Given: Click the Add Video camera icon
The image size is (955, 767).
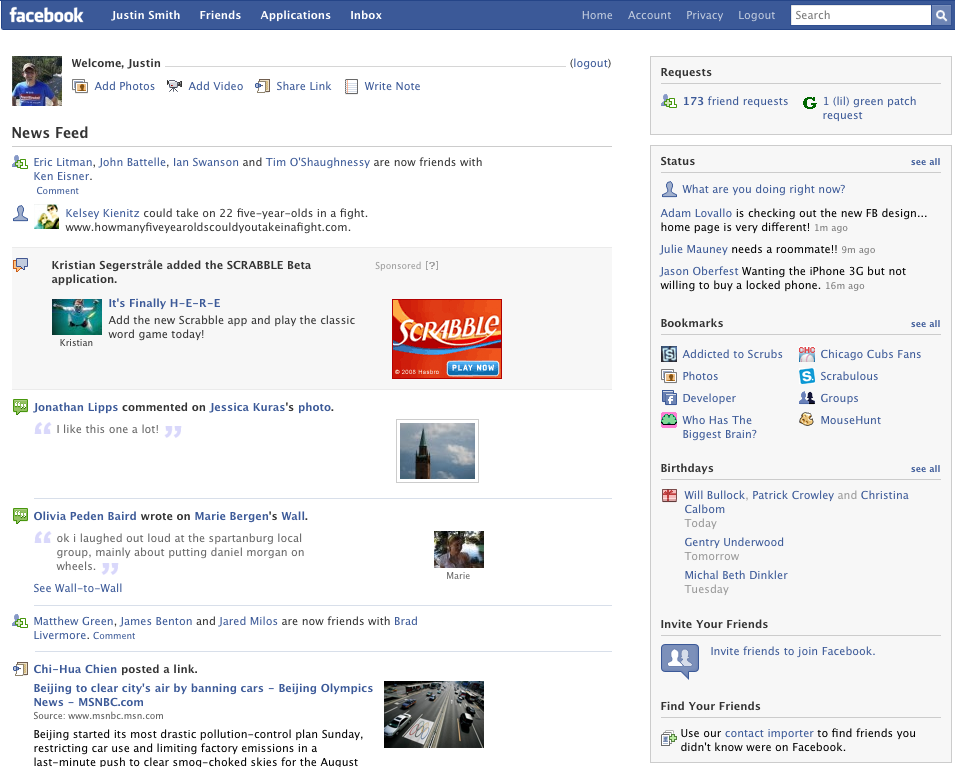Looking at the screenshot, I should coord(174,86).
